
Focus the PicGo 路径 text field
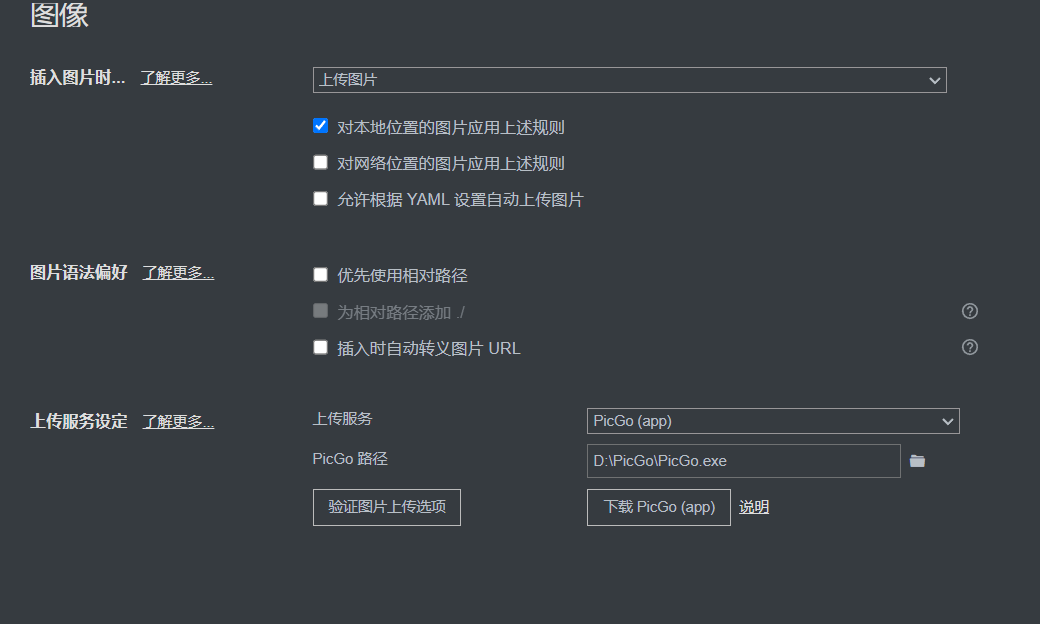pyautogui.click(x=743, y=461)
